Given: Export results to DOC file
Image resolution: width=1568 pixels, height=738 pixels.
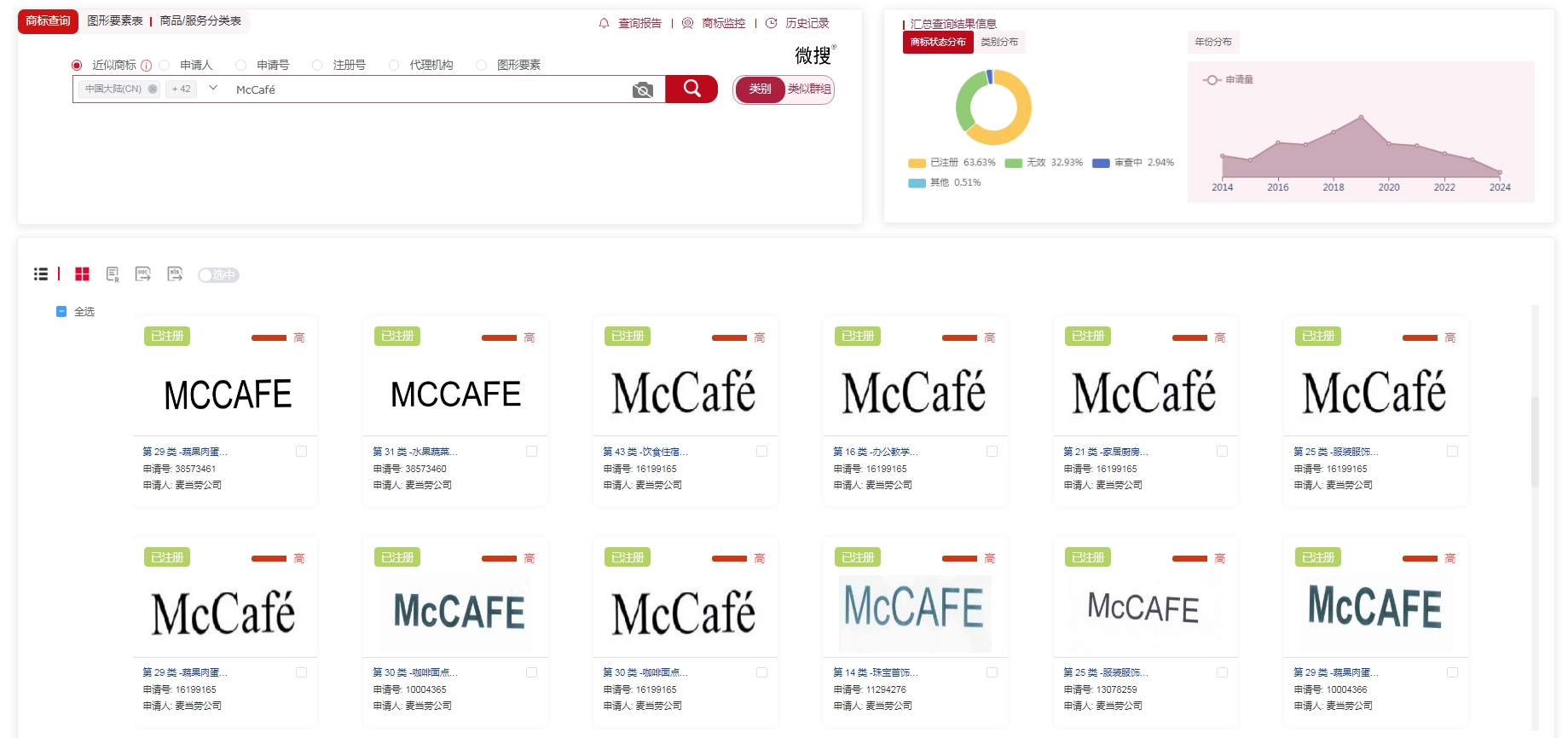Looking at the screenshot, I should coord(143,274).
